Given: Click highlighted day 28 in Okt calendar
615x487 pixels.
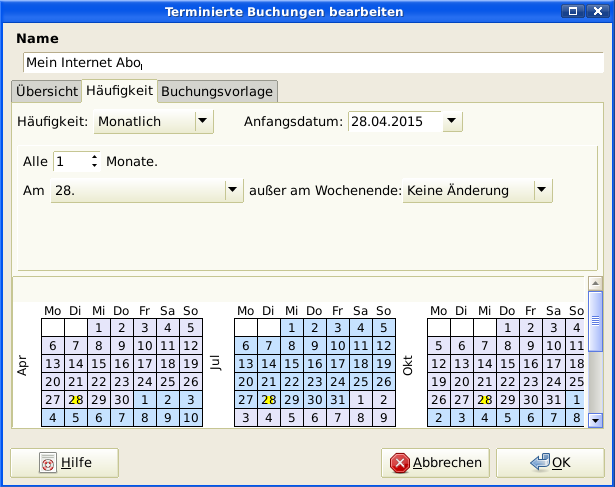Looking at the screenshot, I should pyautogui.click(x=485, y=399).
